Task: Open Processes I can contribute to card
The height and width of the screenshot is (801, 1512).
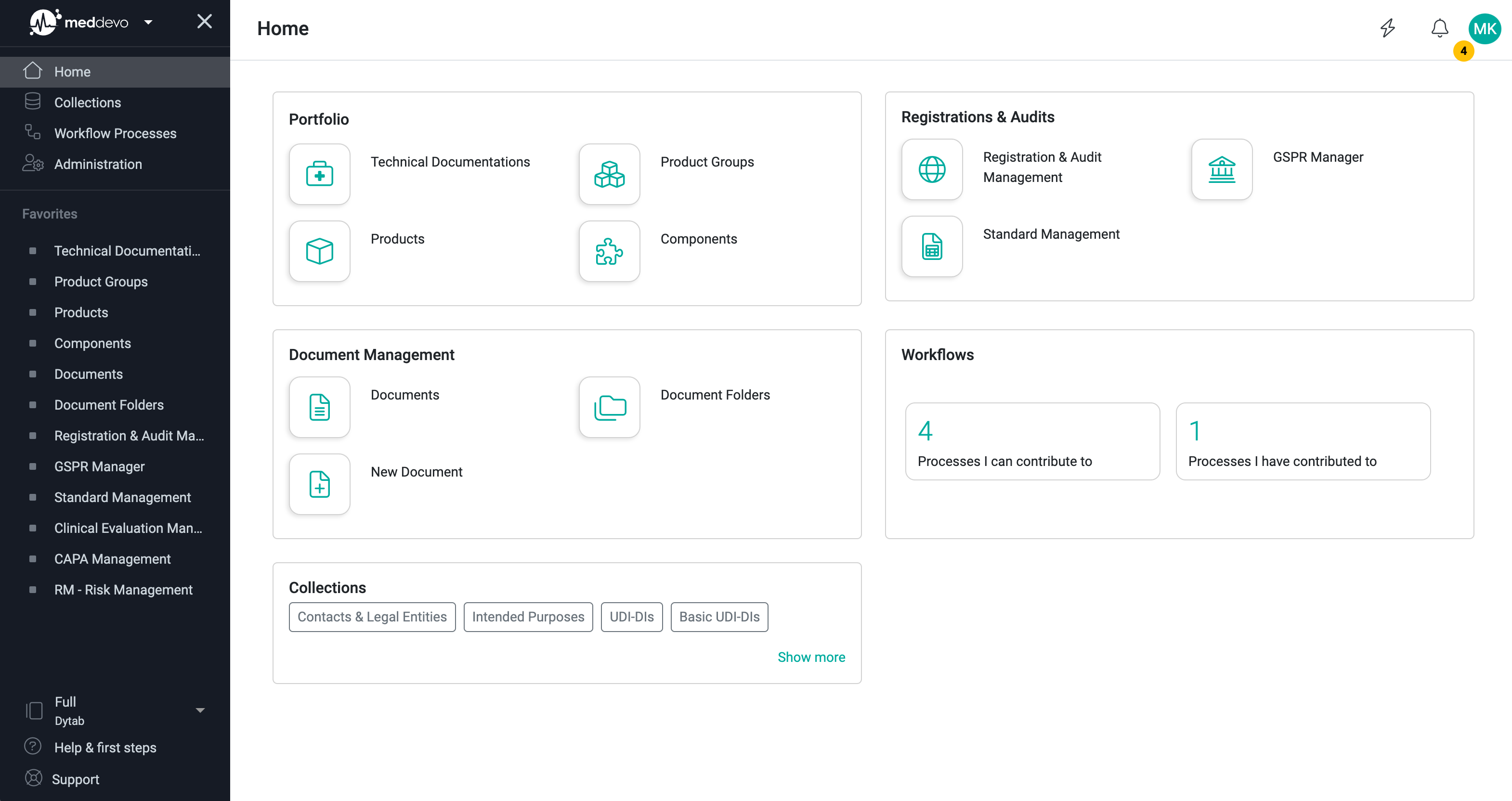Action: tap(1032, 441)
